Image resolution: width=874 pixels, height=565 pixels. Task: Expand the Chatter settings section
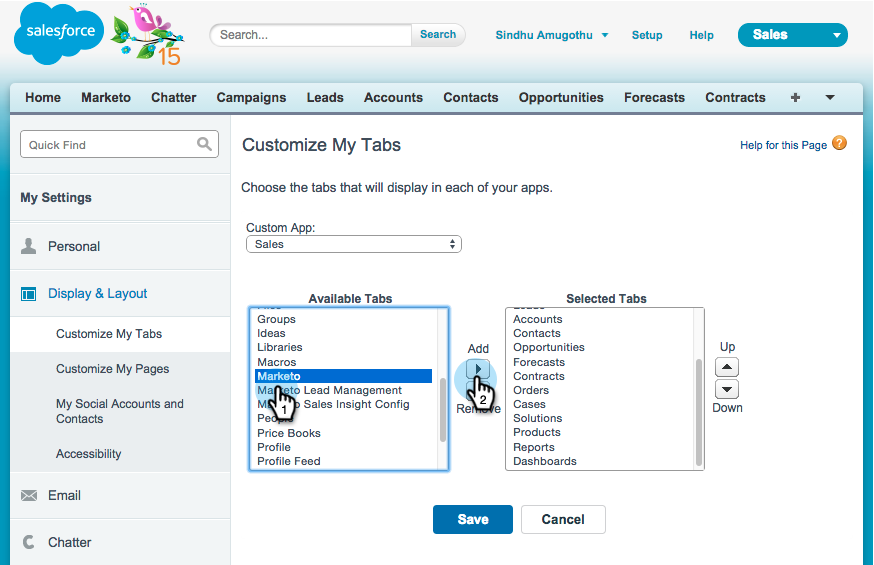point(120,542)
